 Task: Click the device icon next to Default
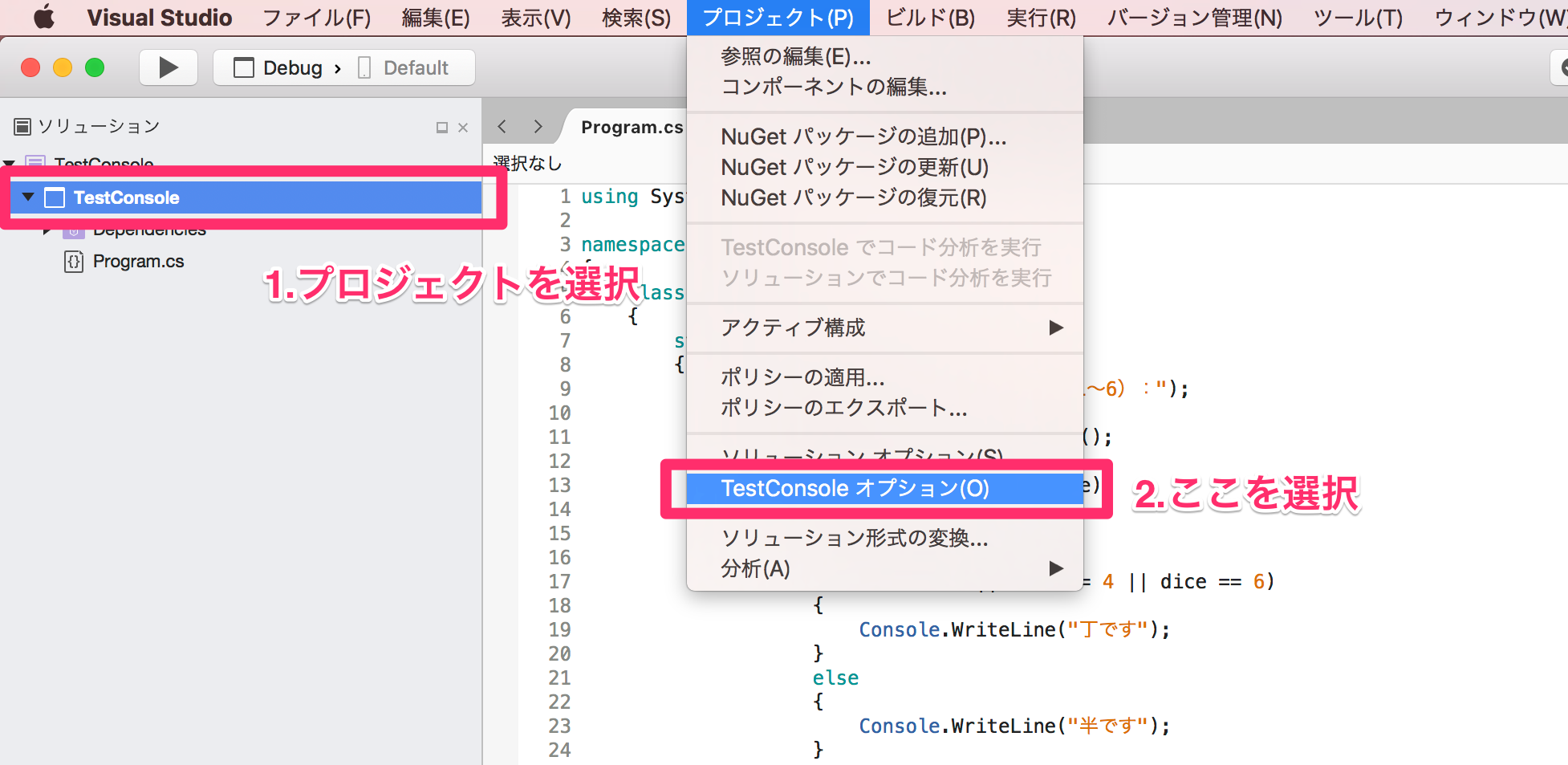point(363,67)
